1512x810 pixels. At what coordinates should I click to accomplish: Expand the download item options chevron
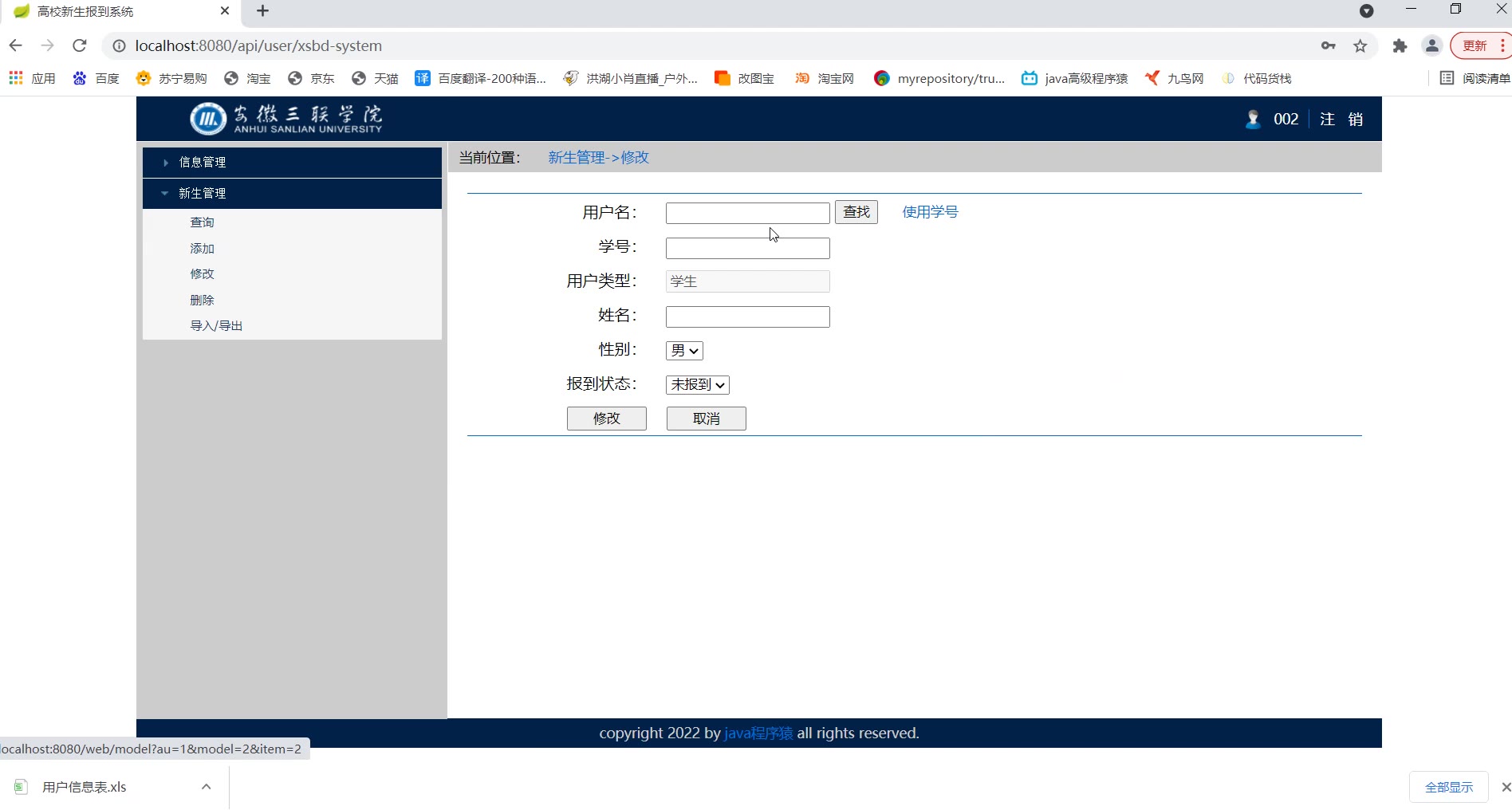click(206, 787)
